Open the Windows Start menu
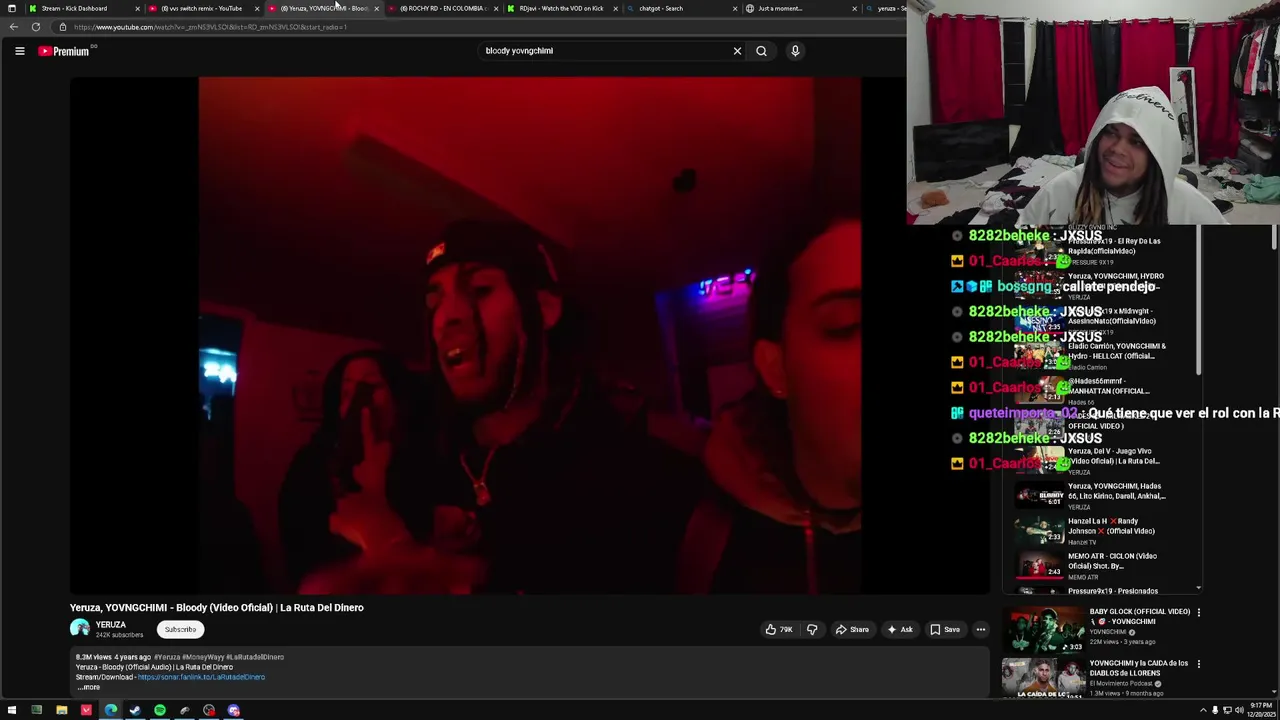This screenshot has height=720, width=1280. [12, 710]
